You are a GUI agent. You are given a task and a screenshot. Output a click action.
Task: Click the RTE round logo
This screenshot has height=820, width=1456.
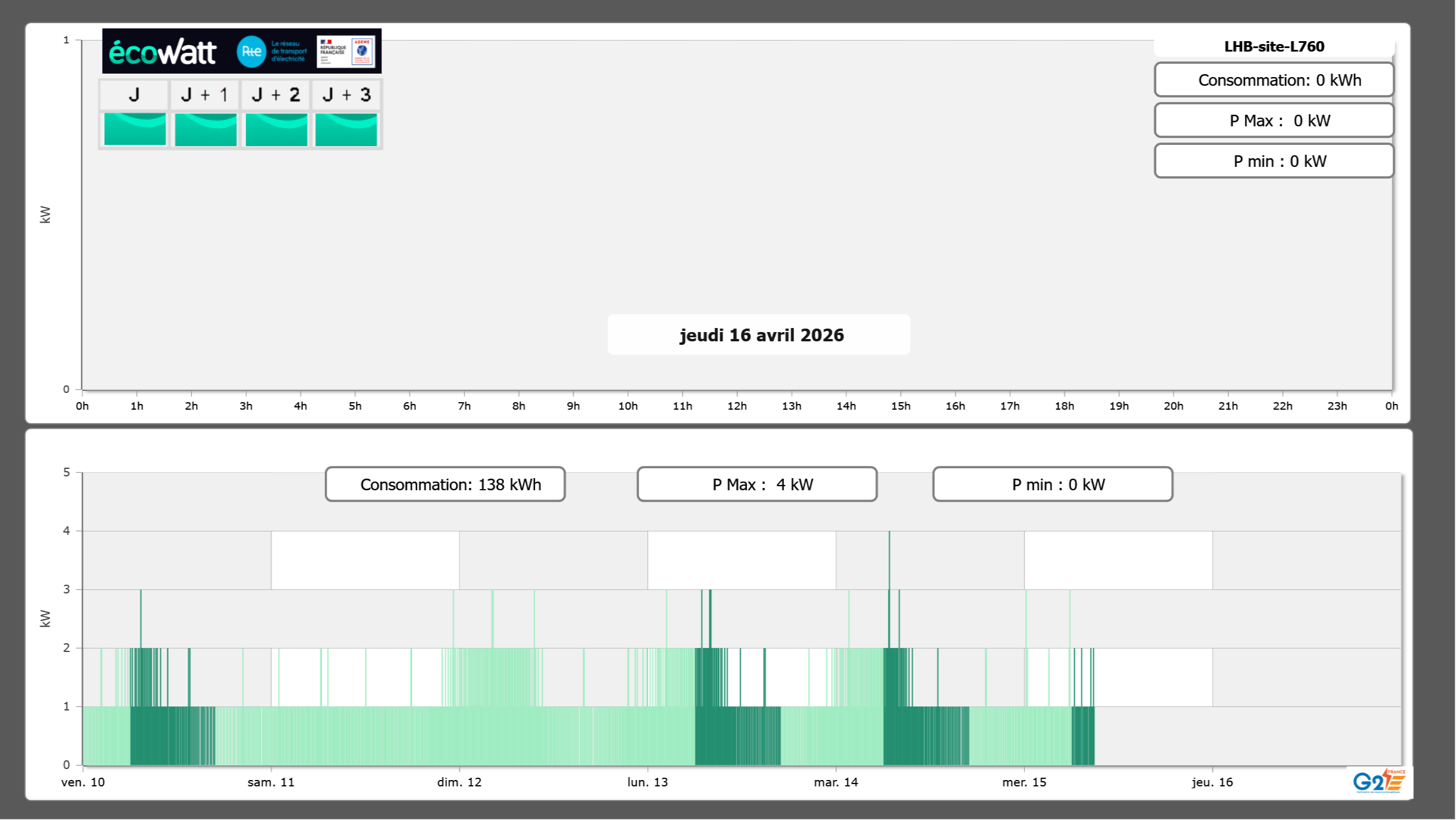coord(251,52)
